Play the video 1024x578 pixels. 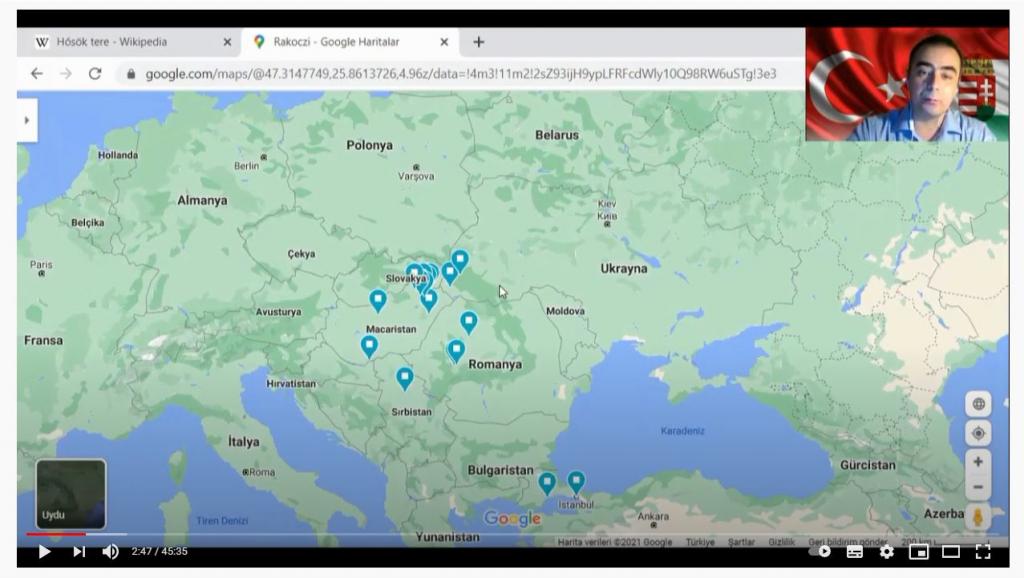click(44, 552)
